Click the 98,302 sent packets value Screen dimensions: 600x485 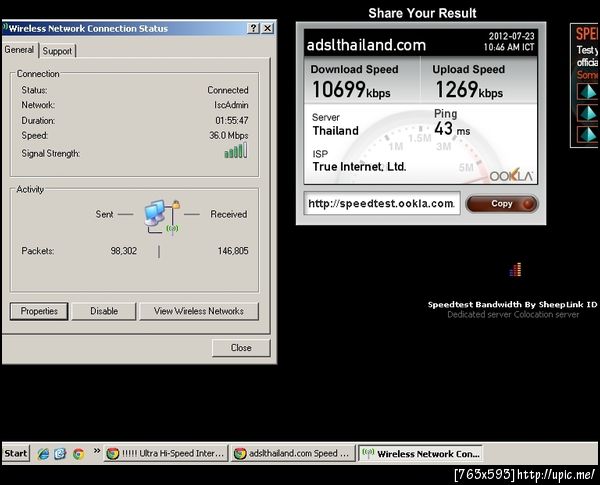point(124,251)
